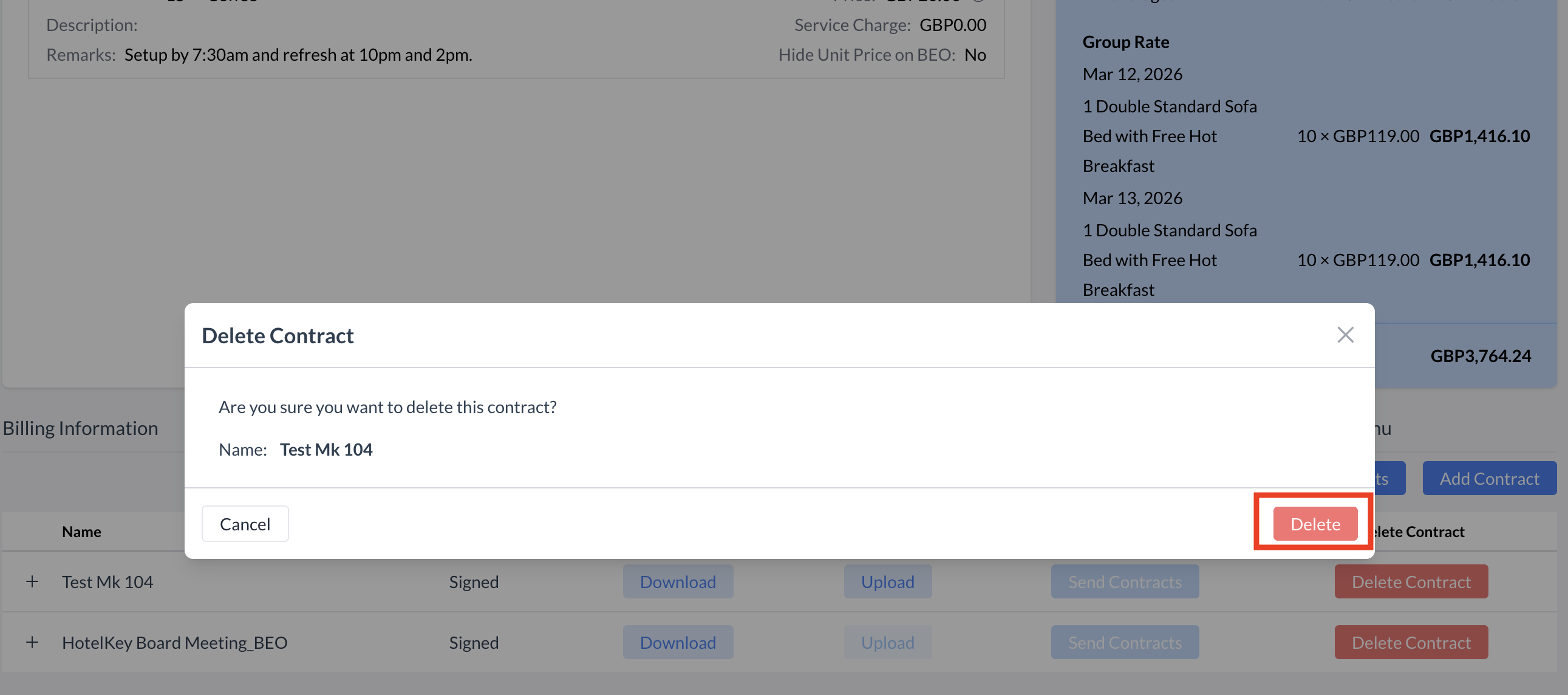Delete Contract in the HotelKey Board Meeting_BEO row
1568x695 pixels.
pyautogui.click(x=1410, y=643)
